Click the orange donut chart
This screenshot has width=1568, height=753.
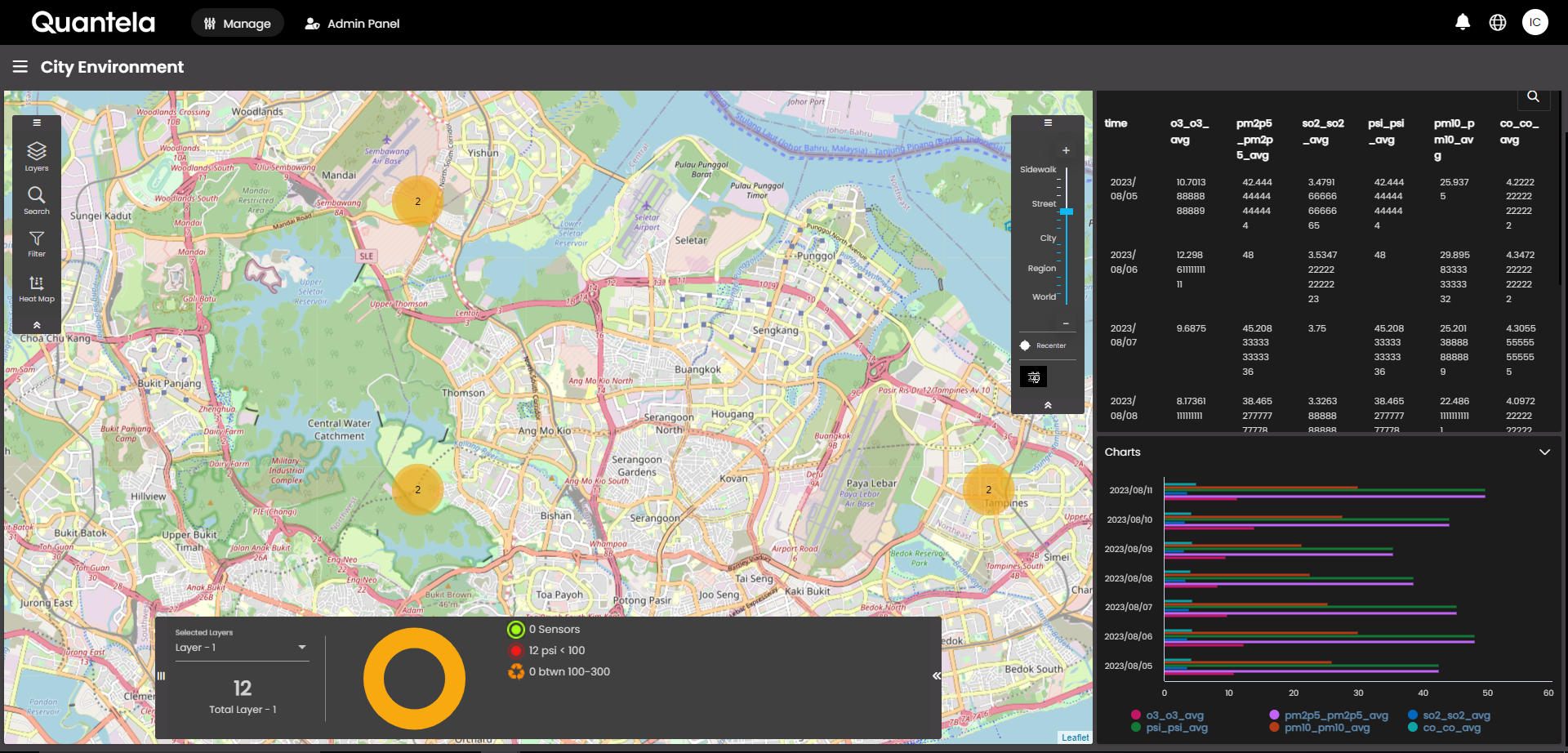414,679
